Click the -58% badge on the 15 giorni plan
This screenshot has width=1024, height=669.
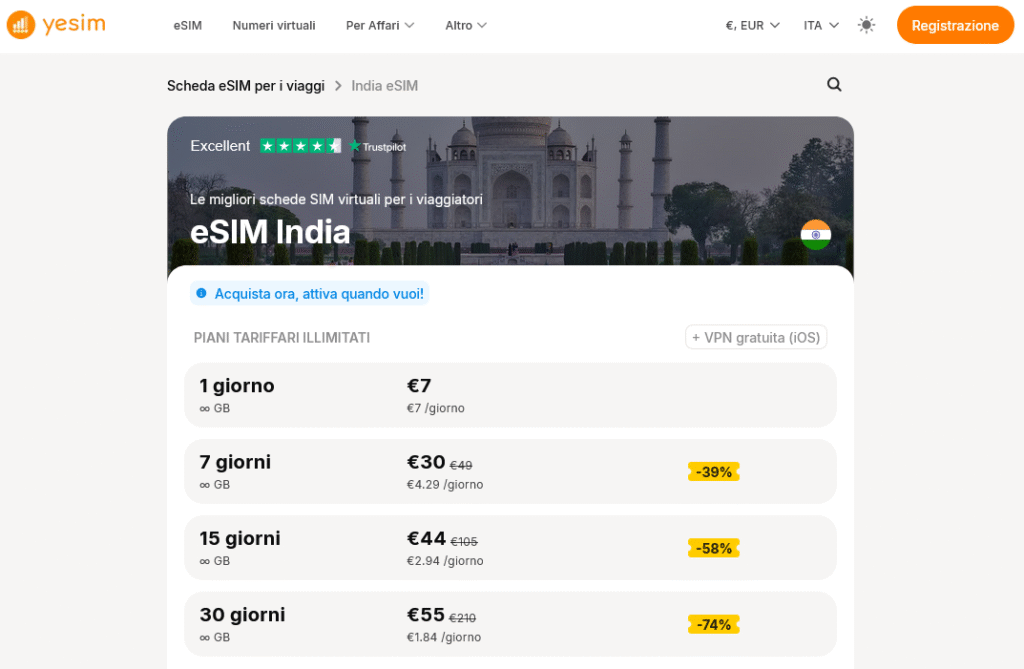pos(713,548)
